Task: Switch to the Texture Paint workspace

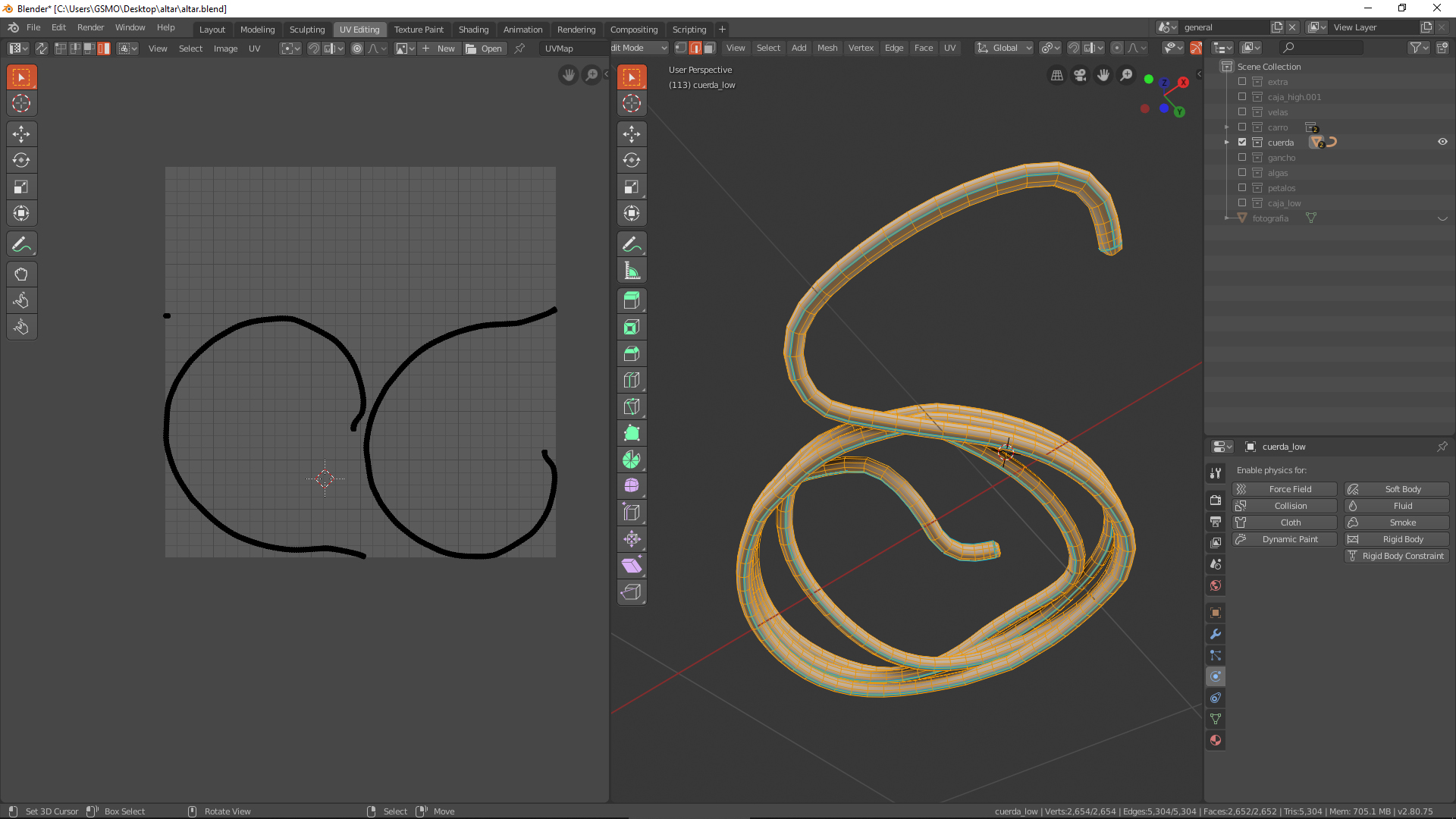Action: (x=419, y=30)
